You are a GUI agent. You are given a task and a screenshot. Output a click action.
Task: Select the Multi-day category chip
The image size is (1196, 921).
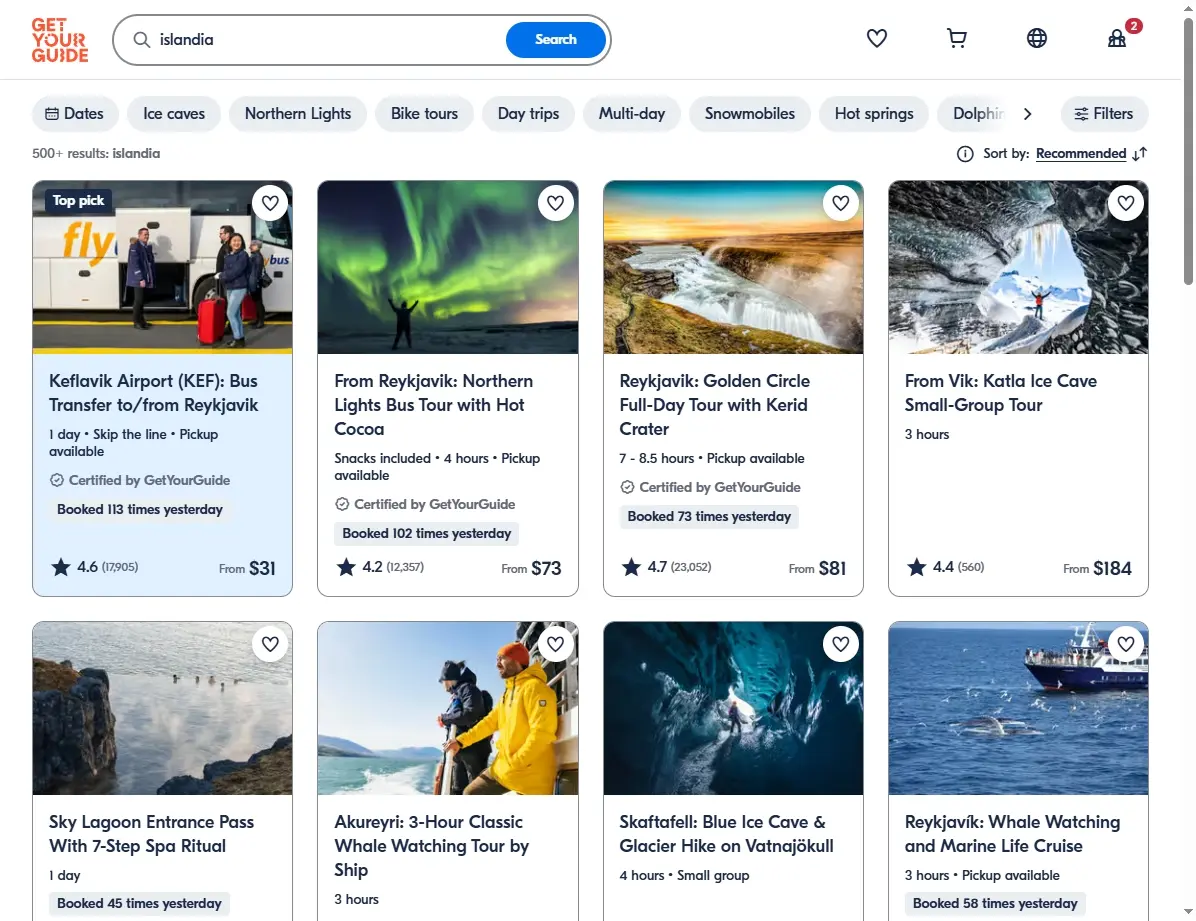[x=632, y=114]
